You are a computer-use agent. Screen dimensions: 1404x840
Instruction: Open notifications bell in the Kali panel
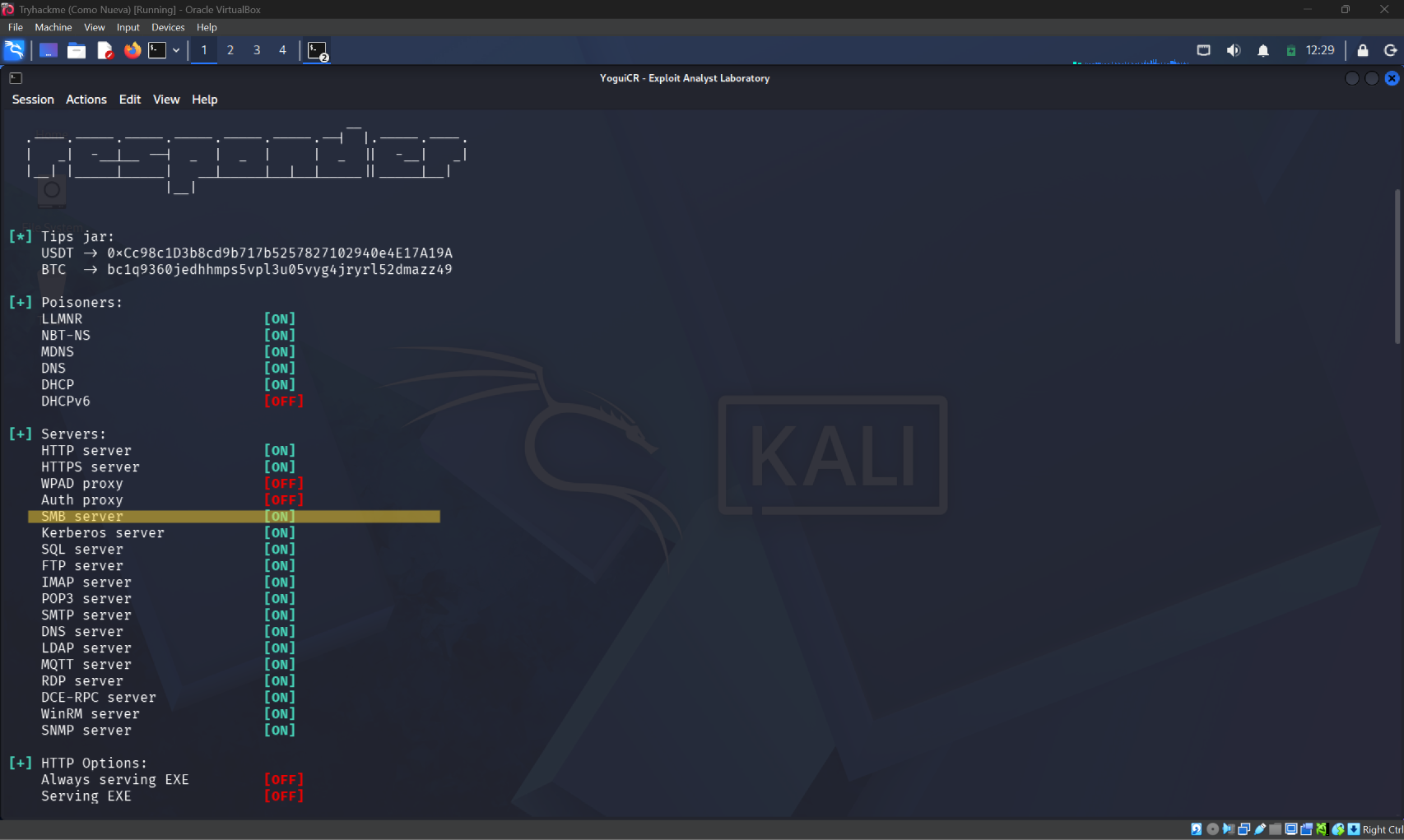point(1263,50)
